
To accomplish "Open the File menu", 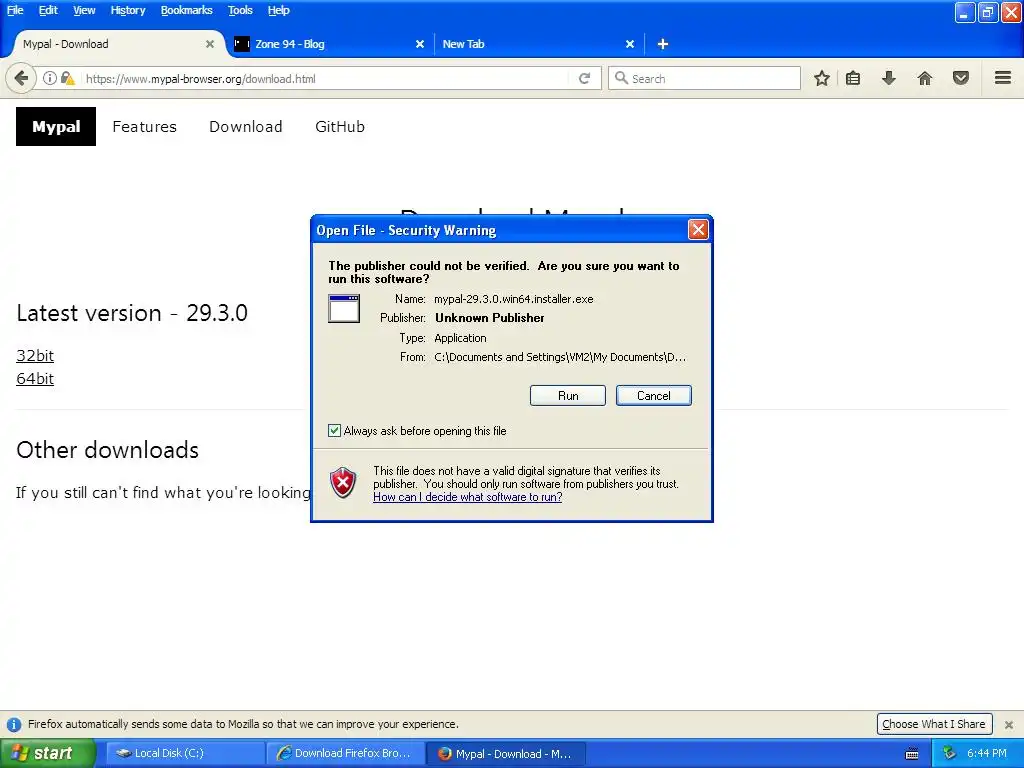I will pyautogui.click(x=15, y=10).
